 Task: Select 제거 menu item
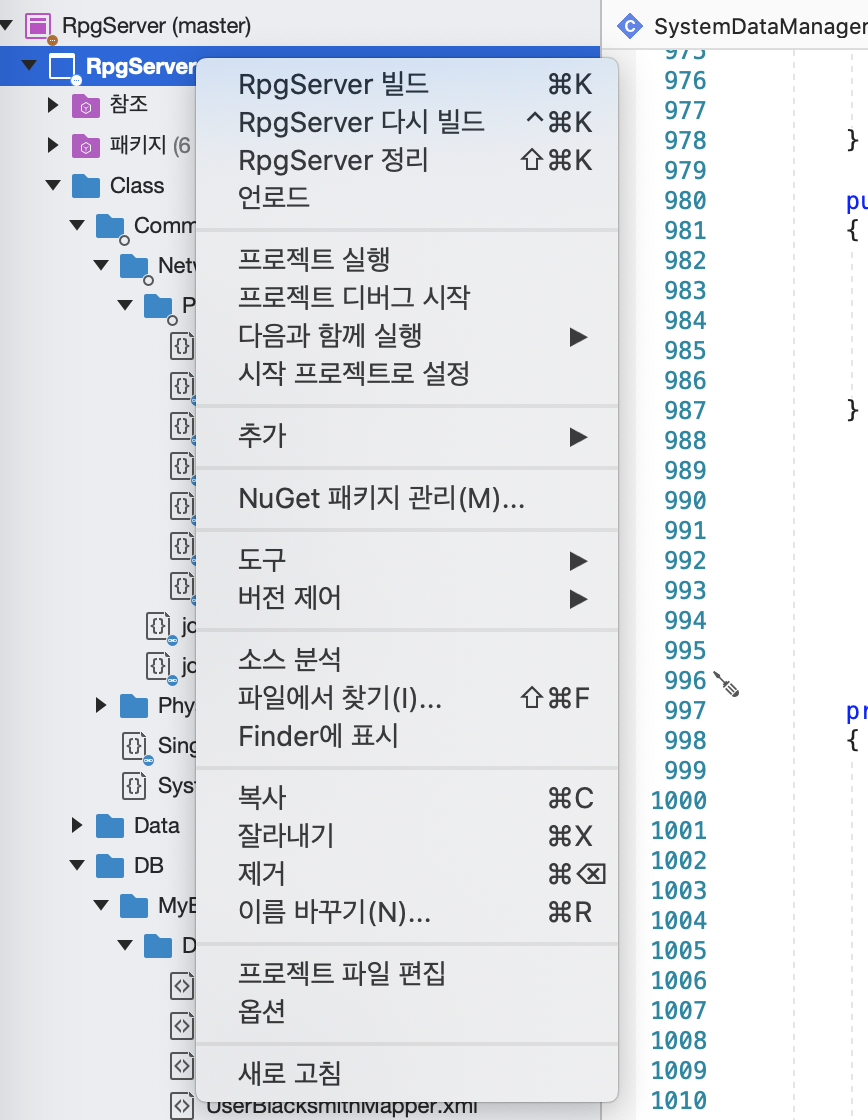tap(406, 874)
